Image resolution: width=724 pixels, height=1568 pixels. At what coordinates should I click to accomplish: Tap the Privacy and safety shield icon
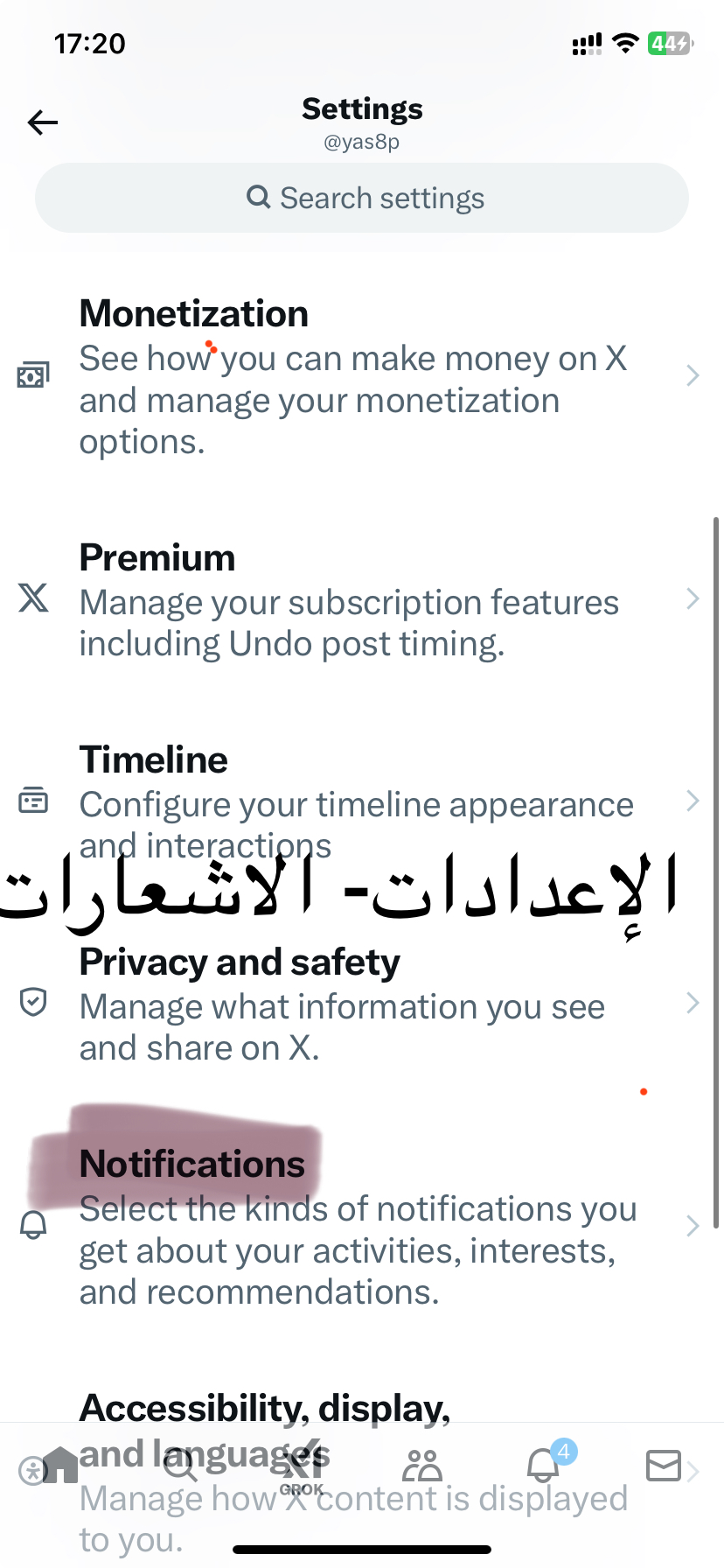(x=33, y=1002)
